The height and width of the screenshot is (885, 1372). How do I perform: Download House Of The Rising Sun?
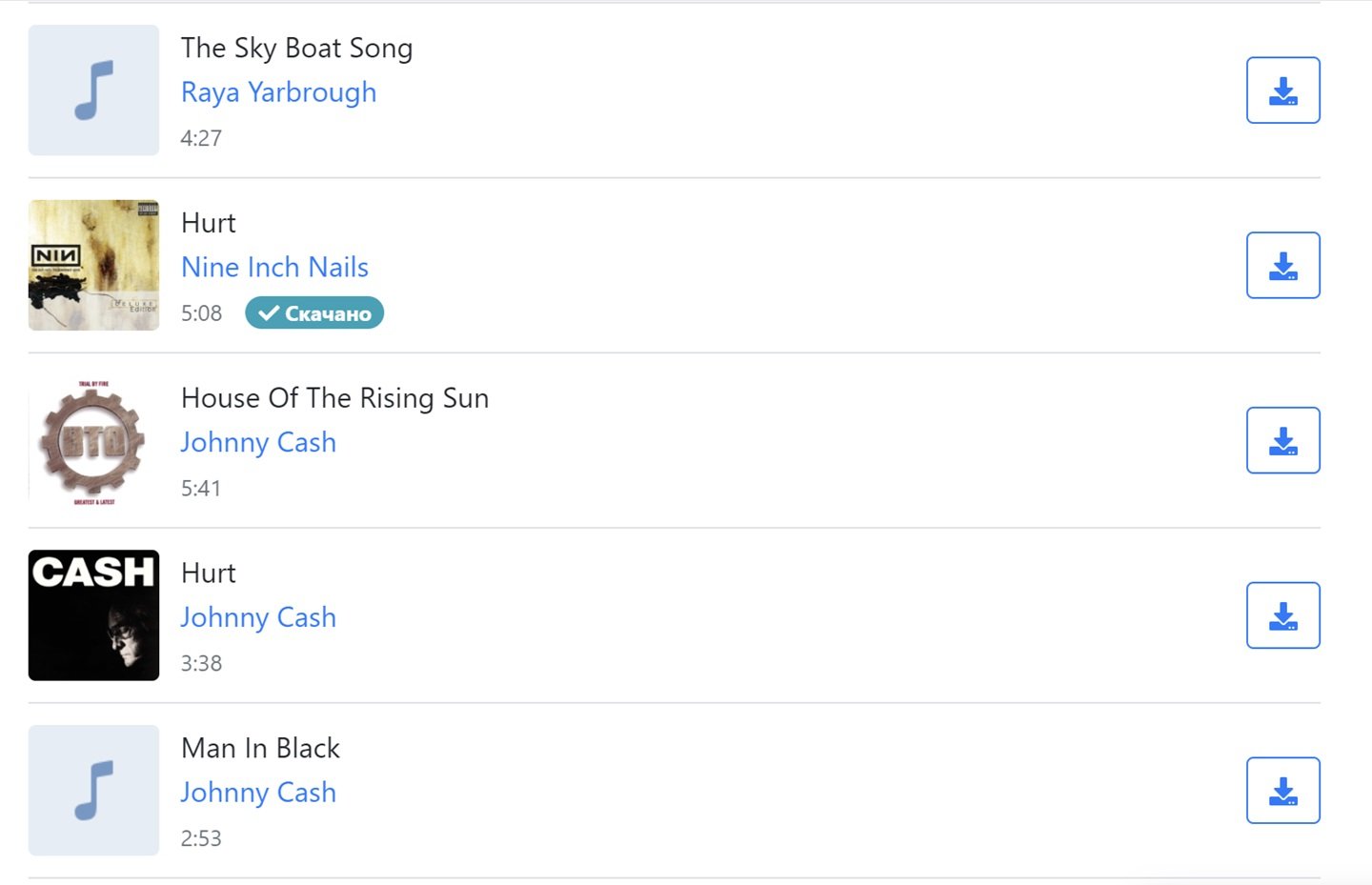[x=1282, y=441]
